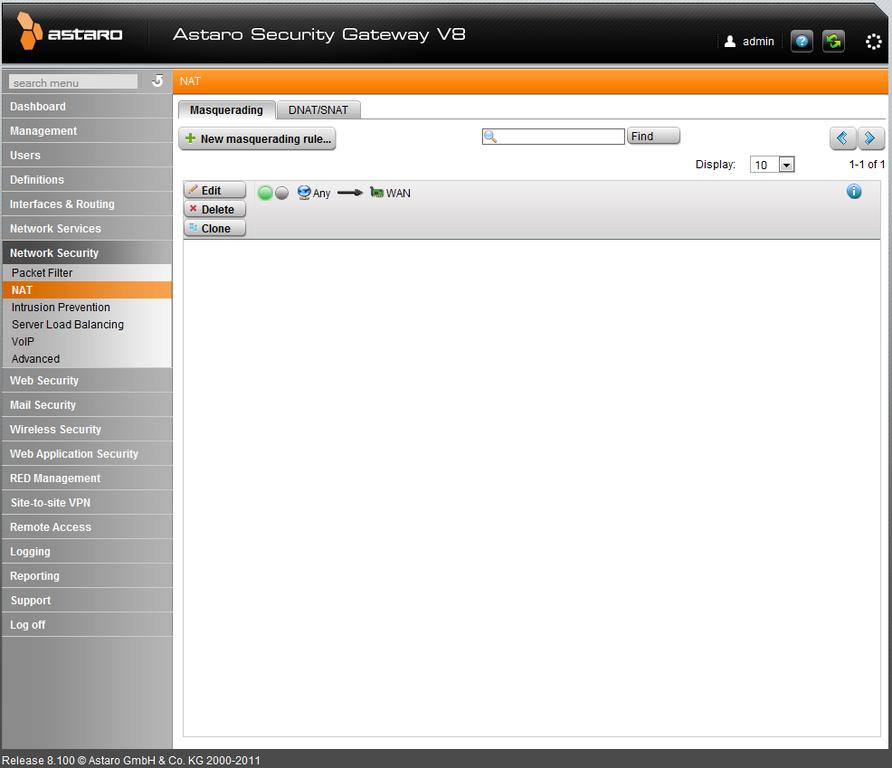The height and width of the screenshot is (768, 892).
Task: Click the 1-1 of 1 pagination text
Action: tap(867, 164)
